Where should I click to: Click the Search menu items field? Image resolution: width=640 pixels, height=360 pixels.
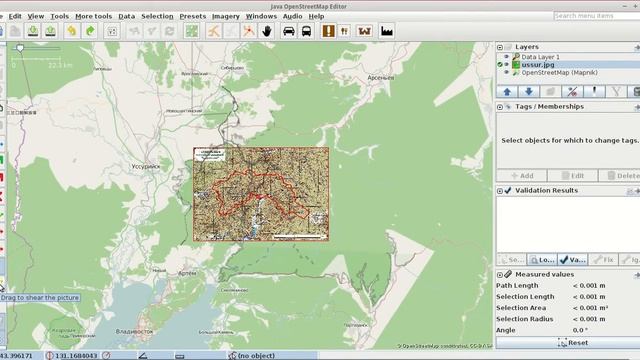[597, 16]
